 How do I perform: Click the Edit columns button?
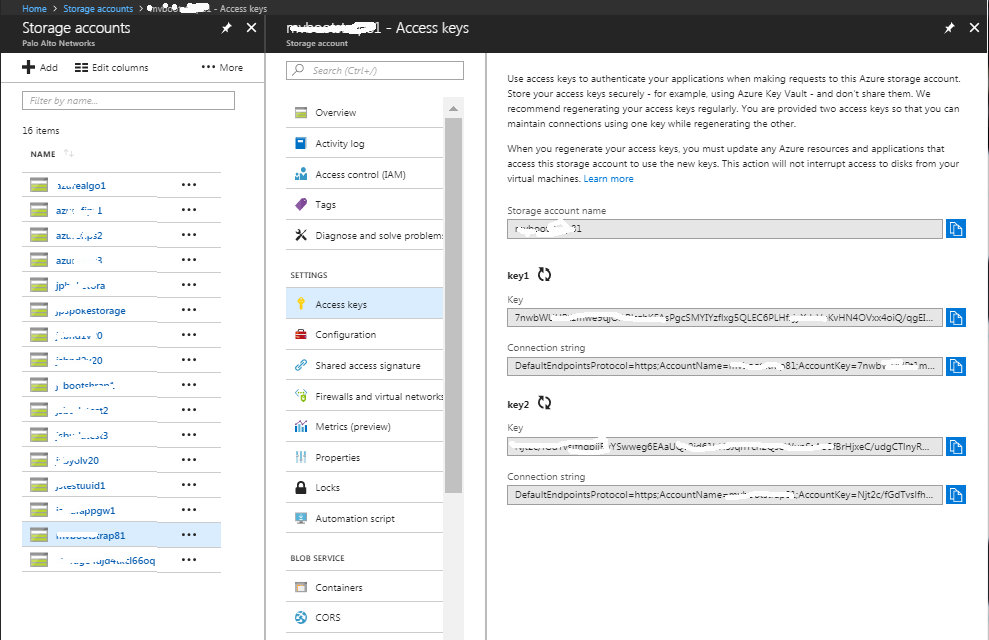(111, 68)
